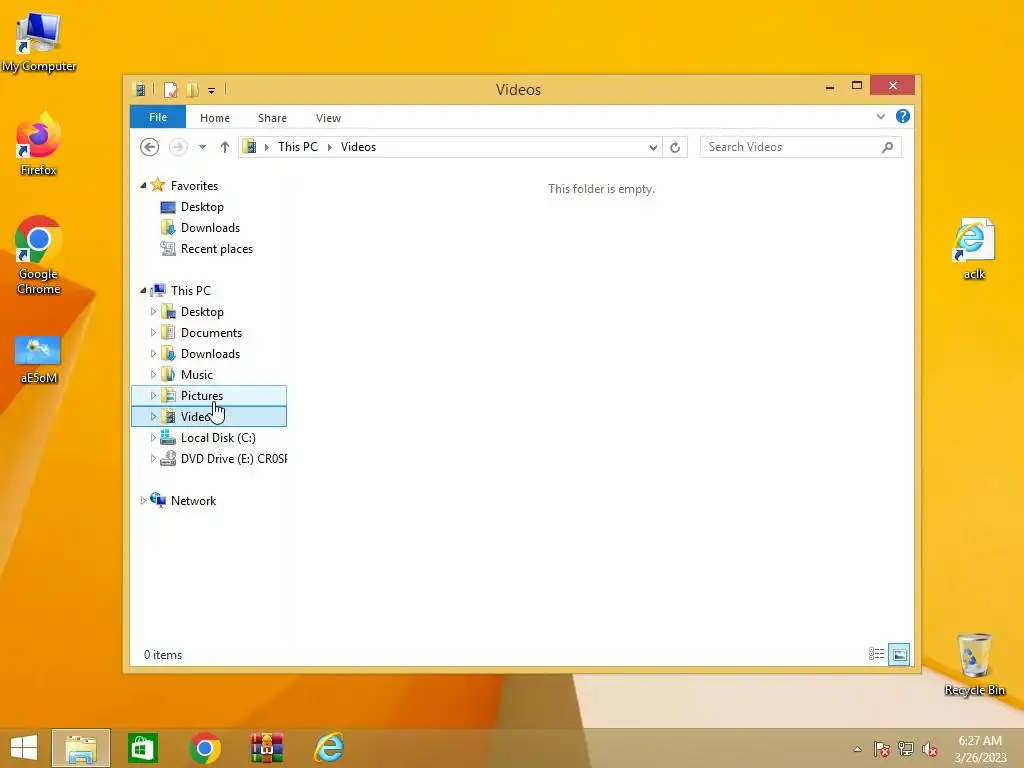
Task: Expand the DVD Drive (E:) node
Action: (x=153, y=458)
